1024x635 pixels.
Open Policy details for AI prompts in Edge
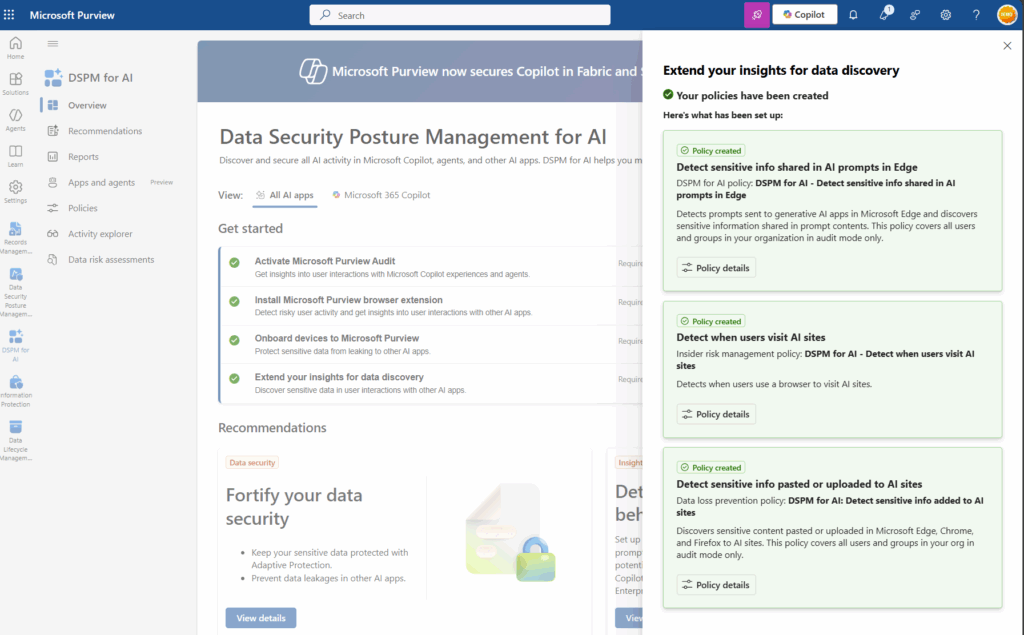point(716,268)
